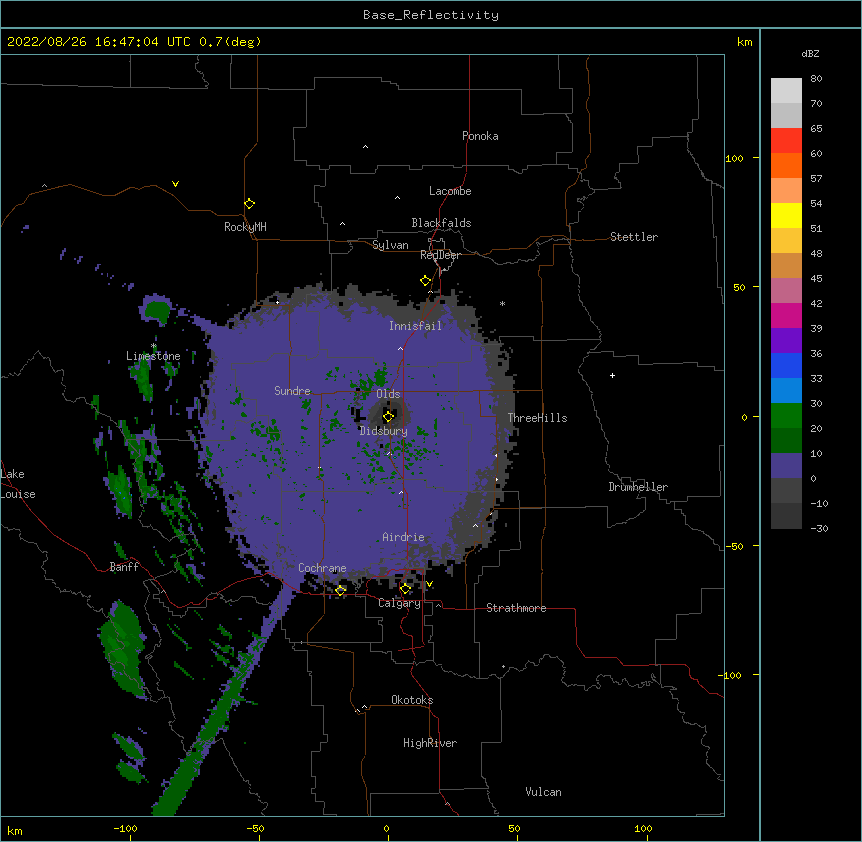Click the Stettler map label
The width and height of the screenshot is (862, 842).
pyautogui.click(x=633, y=237)
